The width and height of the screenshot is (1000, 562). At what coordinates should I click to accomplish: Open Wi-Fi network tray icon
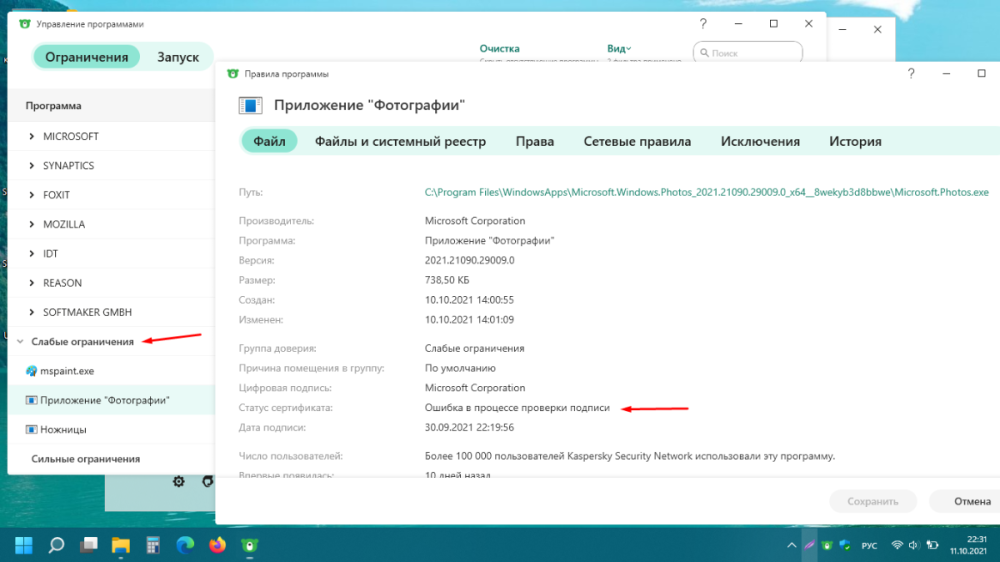[897, 545]
